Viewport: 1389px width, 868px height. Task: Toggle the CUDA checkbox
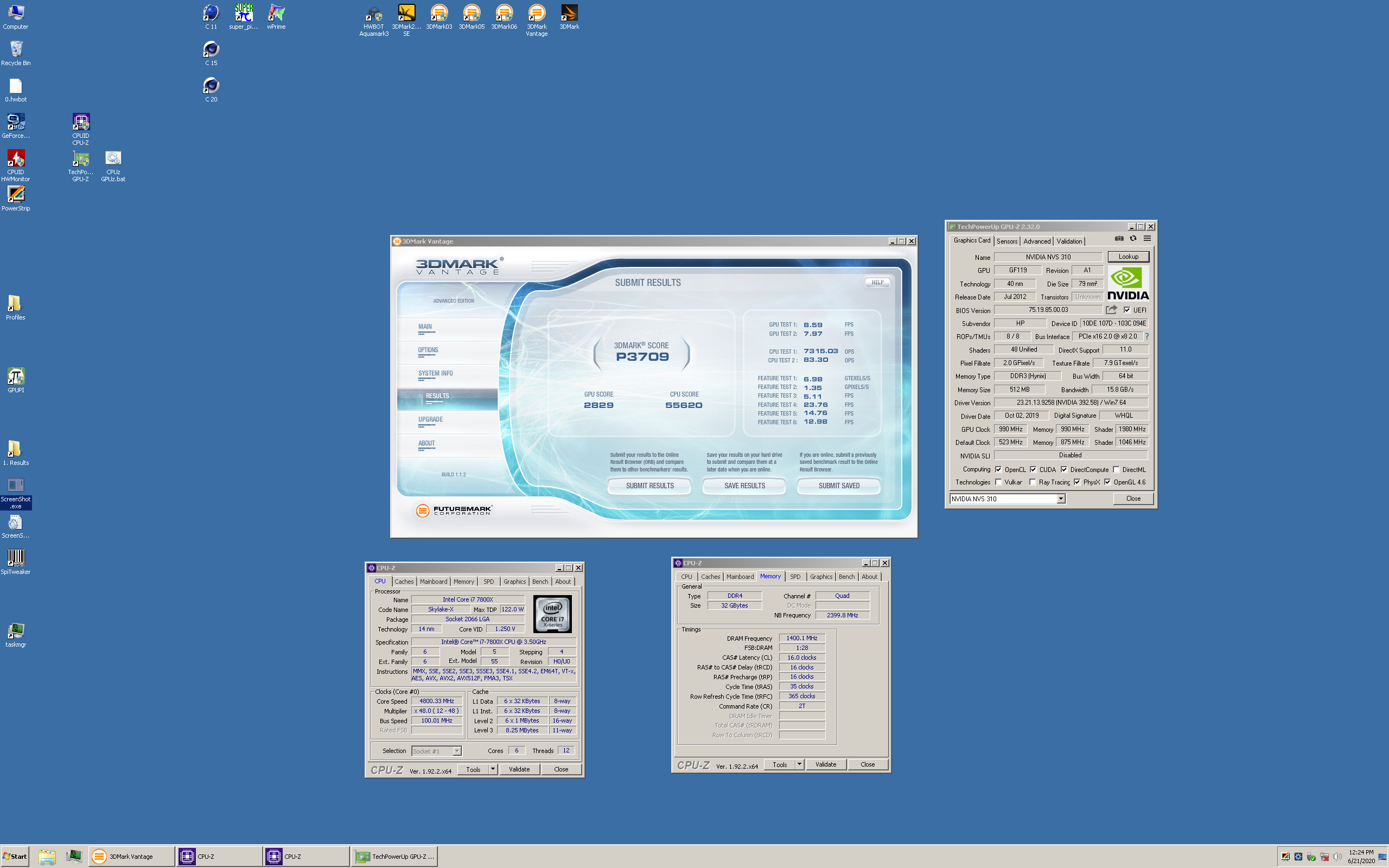click(1033, 470)
